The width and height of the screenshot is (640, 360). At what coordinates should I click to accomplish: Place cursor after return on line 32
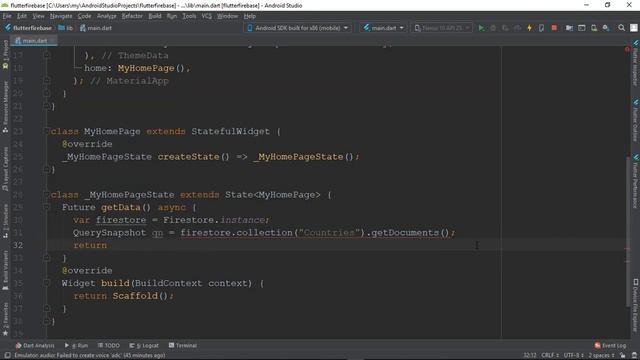(107, 245)
